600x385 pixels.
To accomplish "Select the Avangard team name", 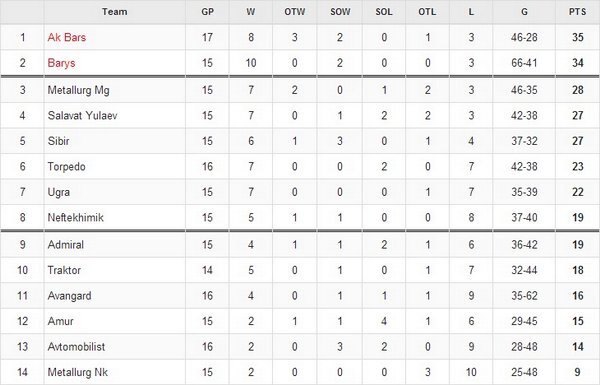I will (70, 295).
